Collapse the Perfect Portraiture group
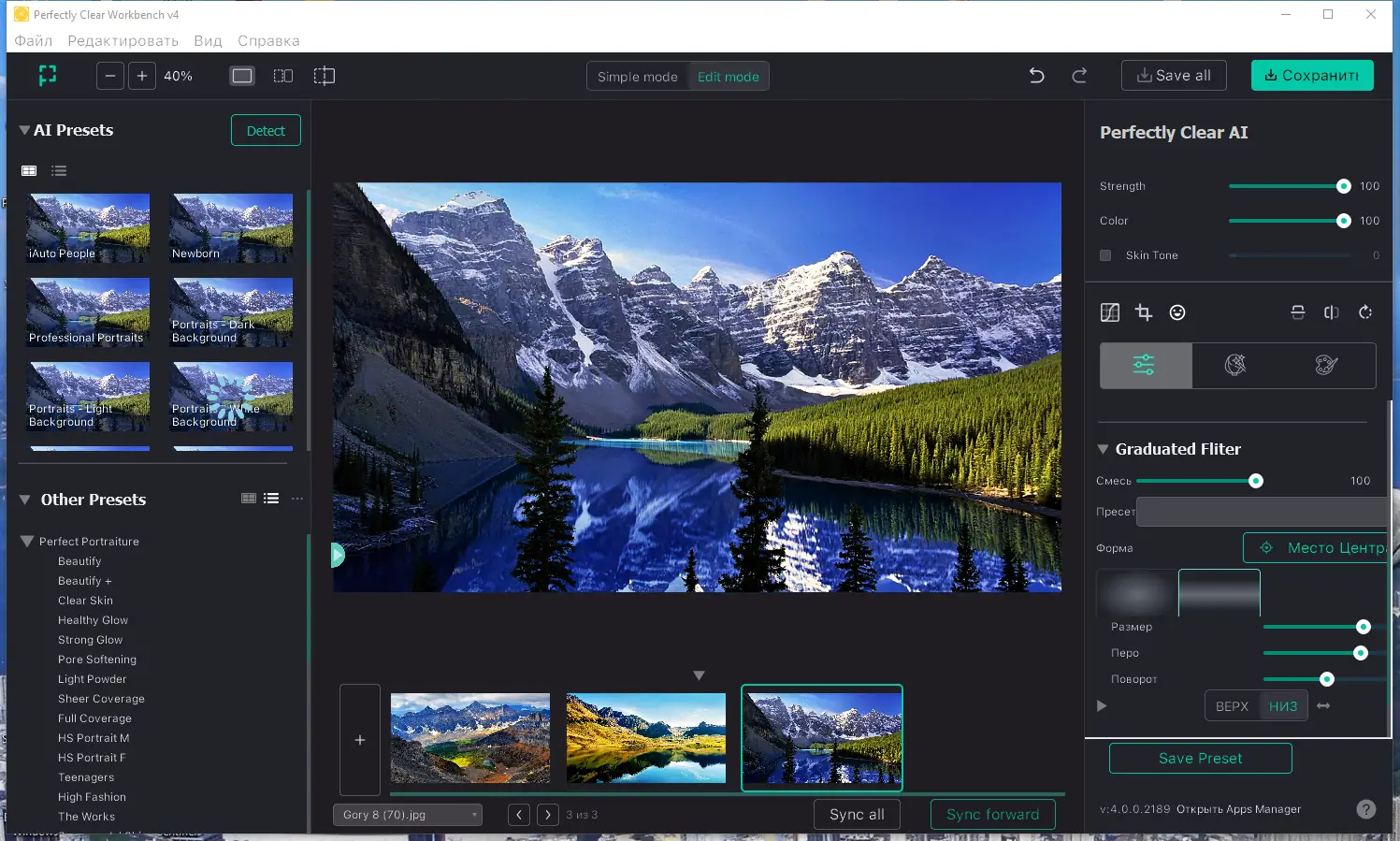 [27, 542]
